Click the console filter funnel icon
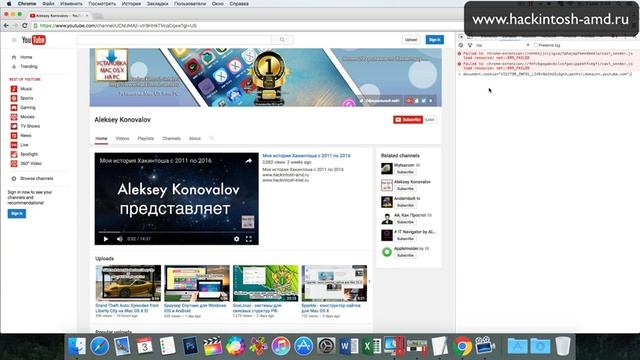The height and width of the screenshot is (360, 640). click(x=470, y=45)
